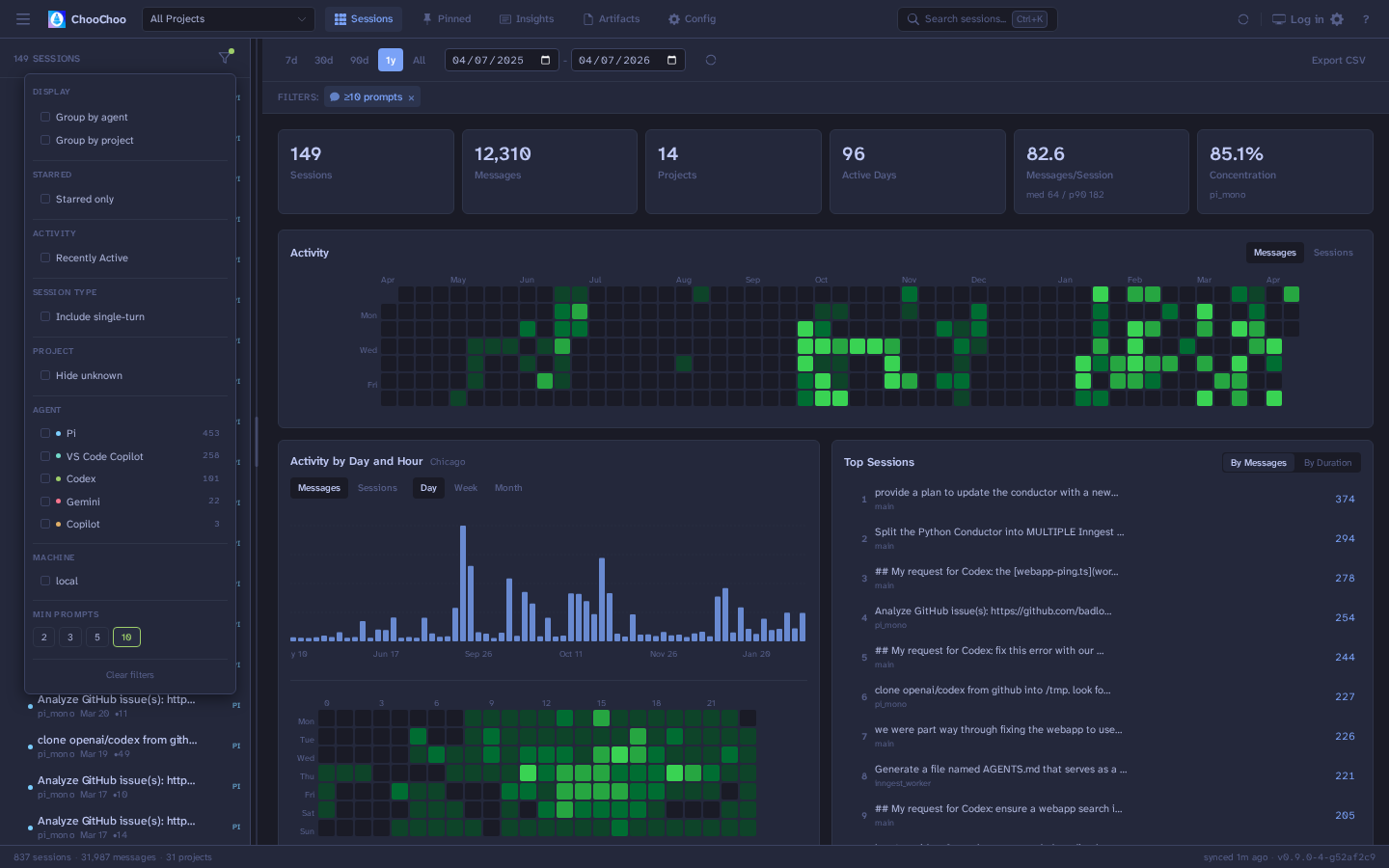The height and width of the screenshot is (868, 1389).
Task: Click the Export CSV link
Action: click(1338, 60)
